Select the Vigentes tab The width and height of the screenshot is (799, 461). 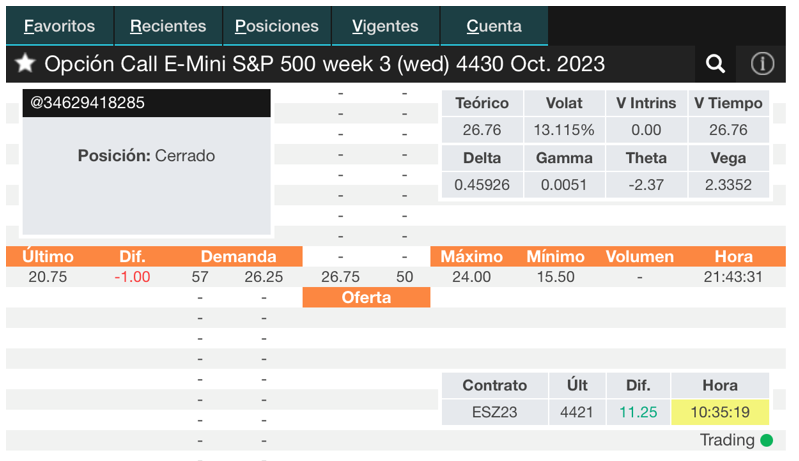[385, 26]
